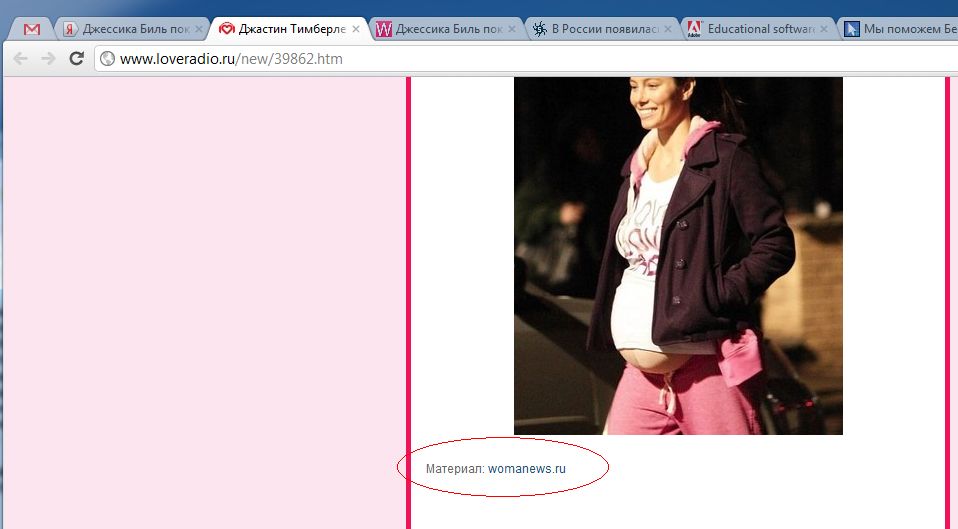Viewport: 958px width, 529px height.
Task: Reload the loveradio.ru page
Action: coord(76,59)
